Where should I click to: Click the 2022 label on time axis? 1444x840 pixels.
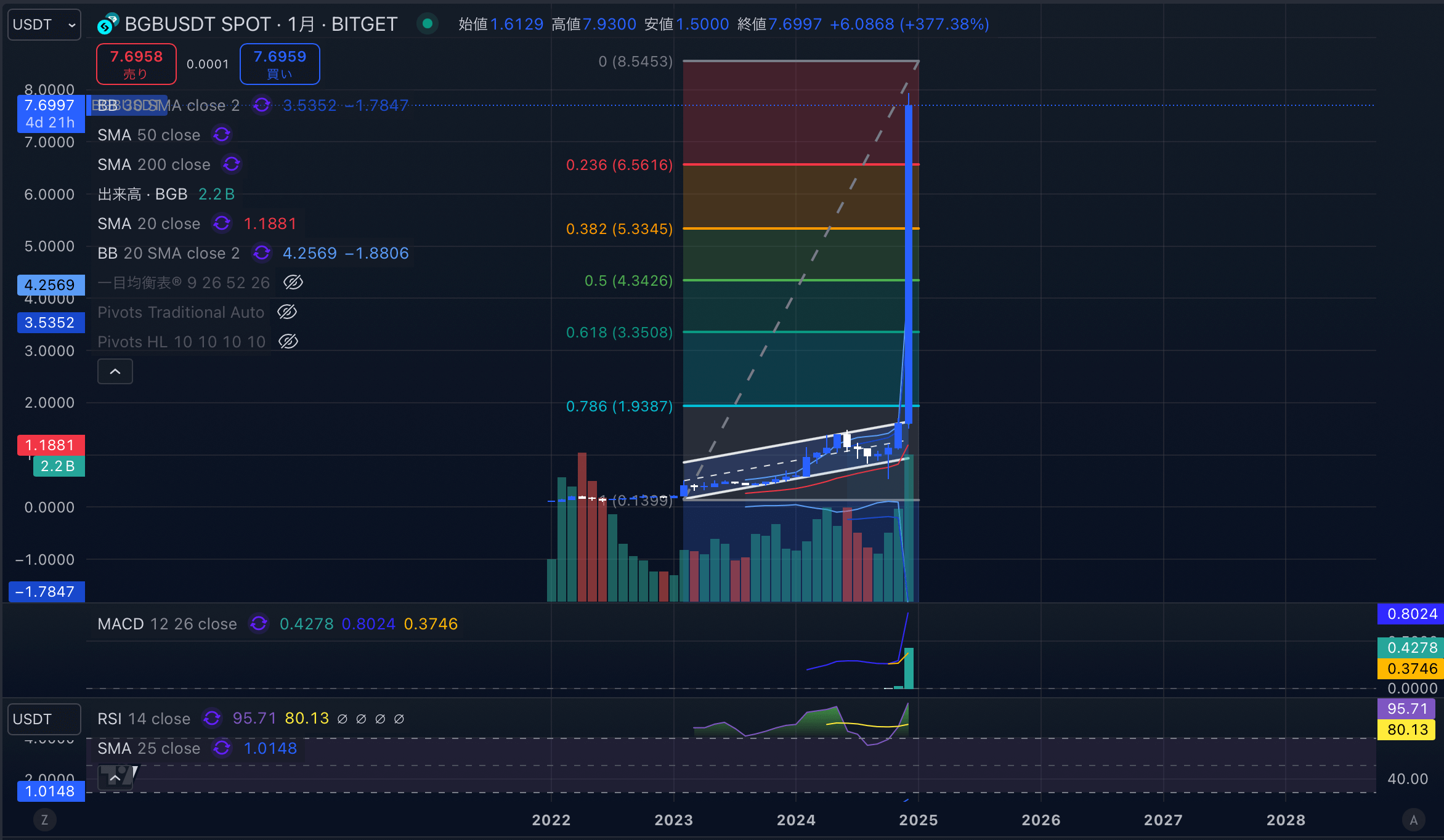551,820
